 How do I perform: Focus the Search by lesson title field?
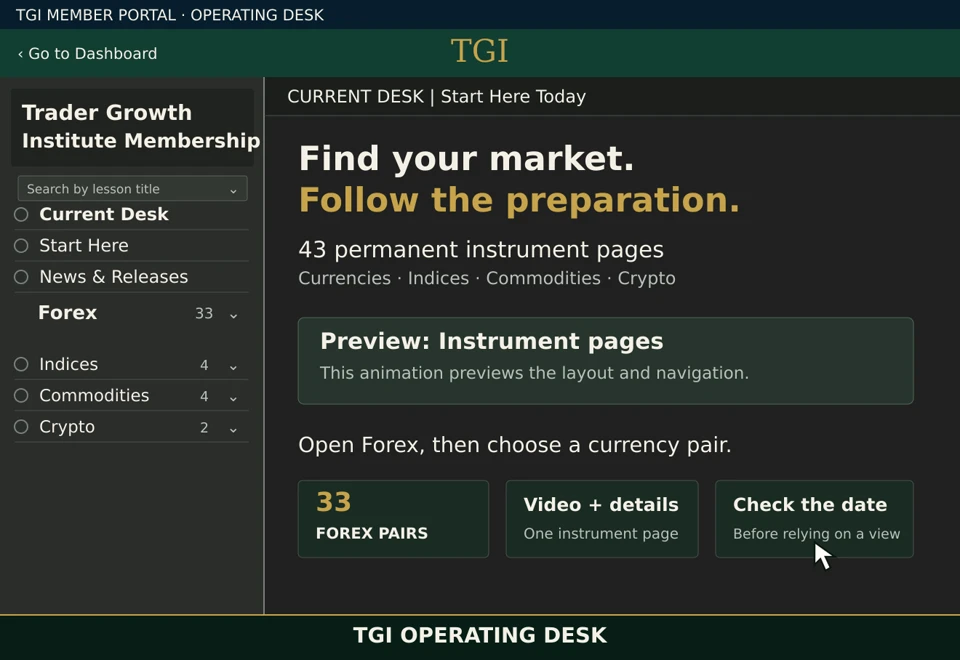[x=132, y=189]
